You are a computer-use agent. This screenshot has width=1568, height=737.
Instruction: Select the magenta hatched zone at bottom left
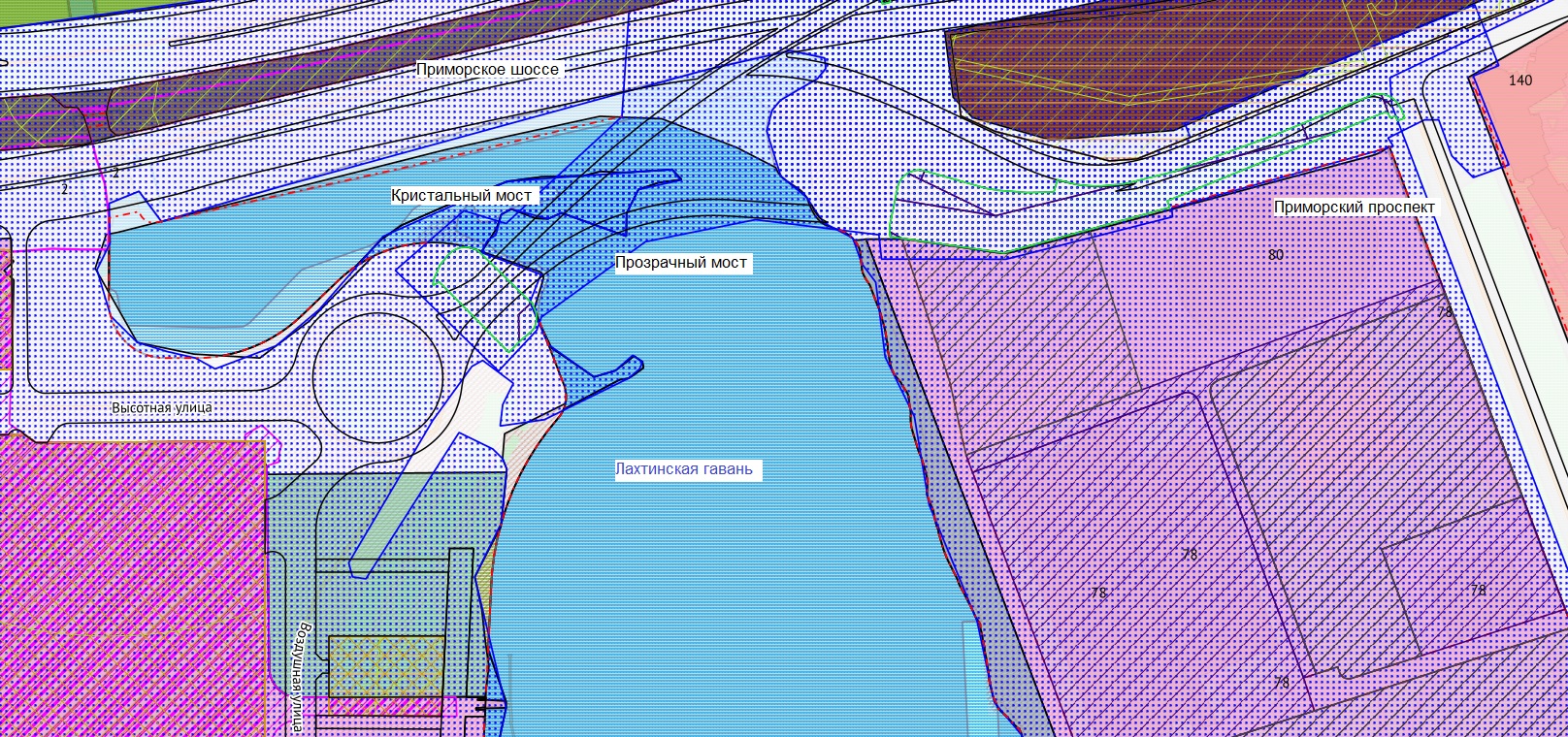pos(126,582)
